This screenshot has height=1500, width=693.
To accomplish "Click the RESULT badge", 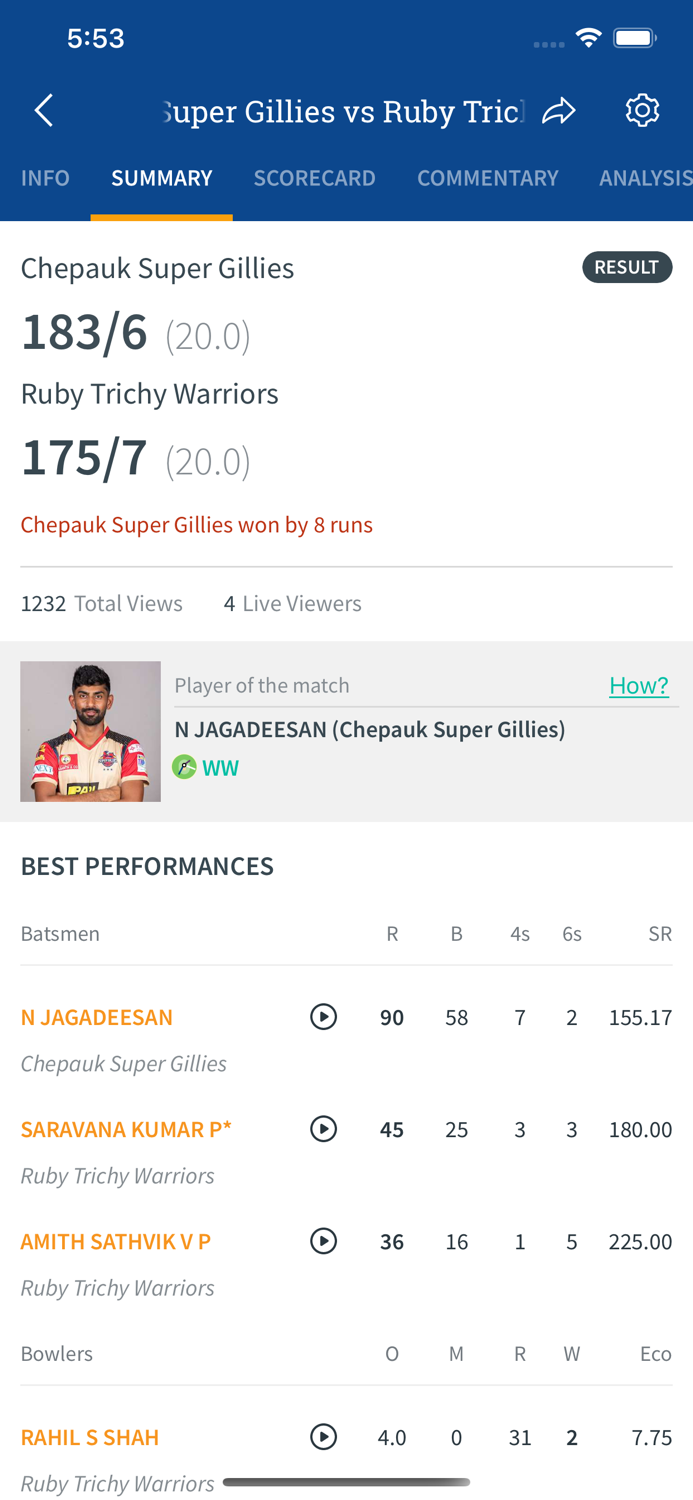I will click(x=628, y=267).
